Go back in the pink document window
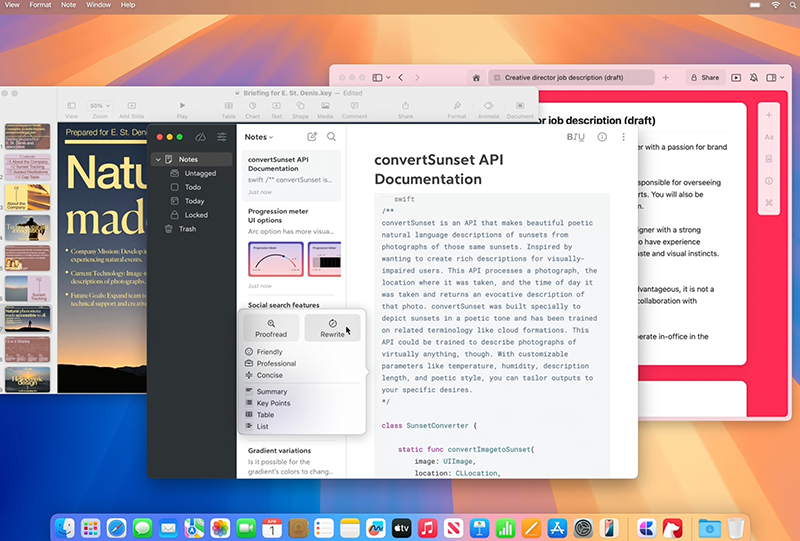This screenshot has height=541, width=800. click(401, 78)
